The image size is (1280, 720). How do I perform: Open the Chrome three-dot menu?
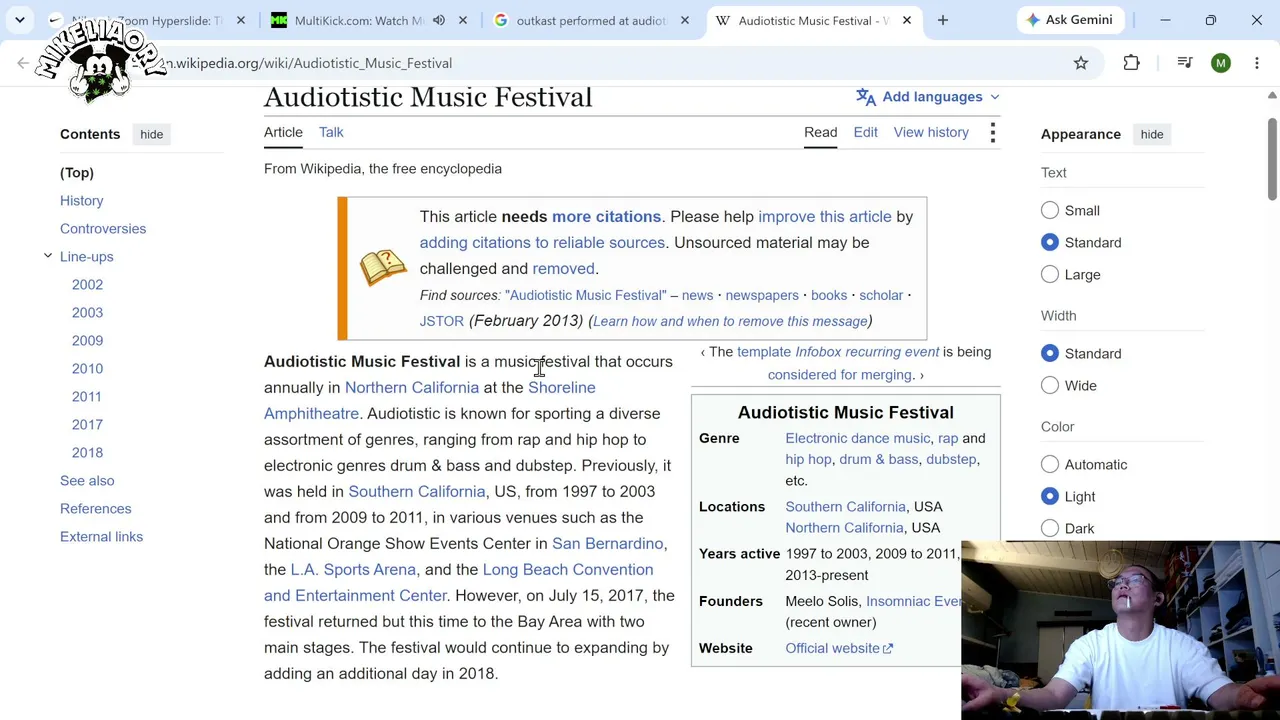pyautogui.click(x=1257, y=63)
